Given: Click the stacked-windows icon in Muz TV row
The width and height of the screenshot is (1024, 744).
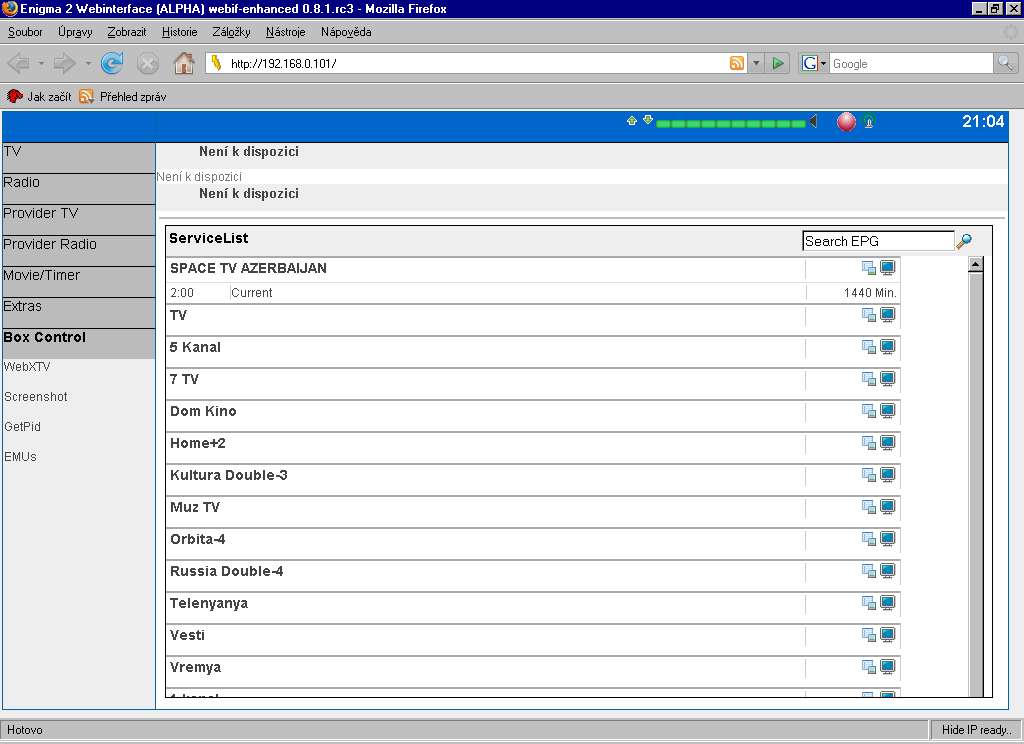Looking at the screenshot, I should coord(869,507).
